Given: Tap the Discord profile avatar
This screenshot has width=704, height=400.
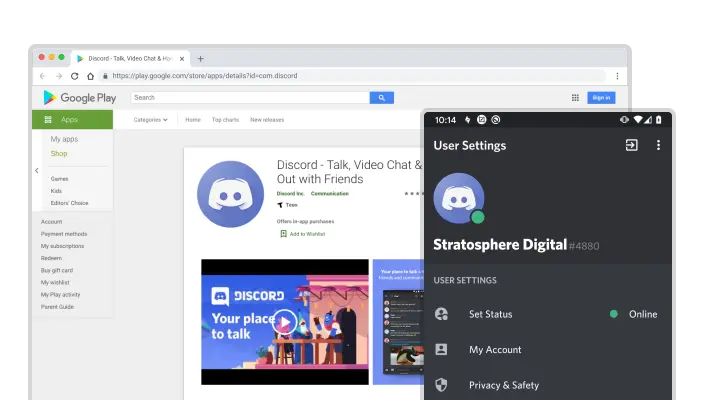Looking at the screenshot, I should 458,198.
